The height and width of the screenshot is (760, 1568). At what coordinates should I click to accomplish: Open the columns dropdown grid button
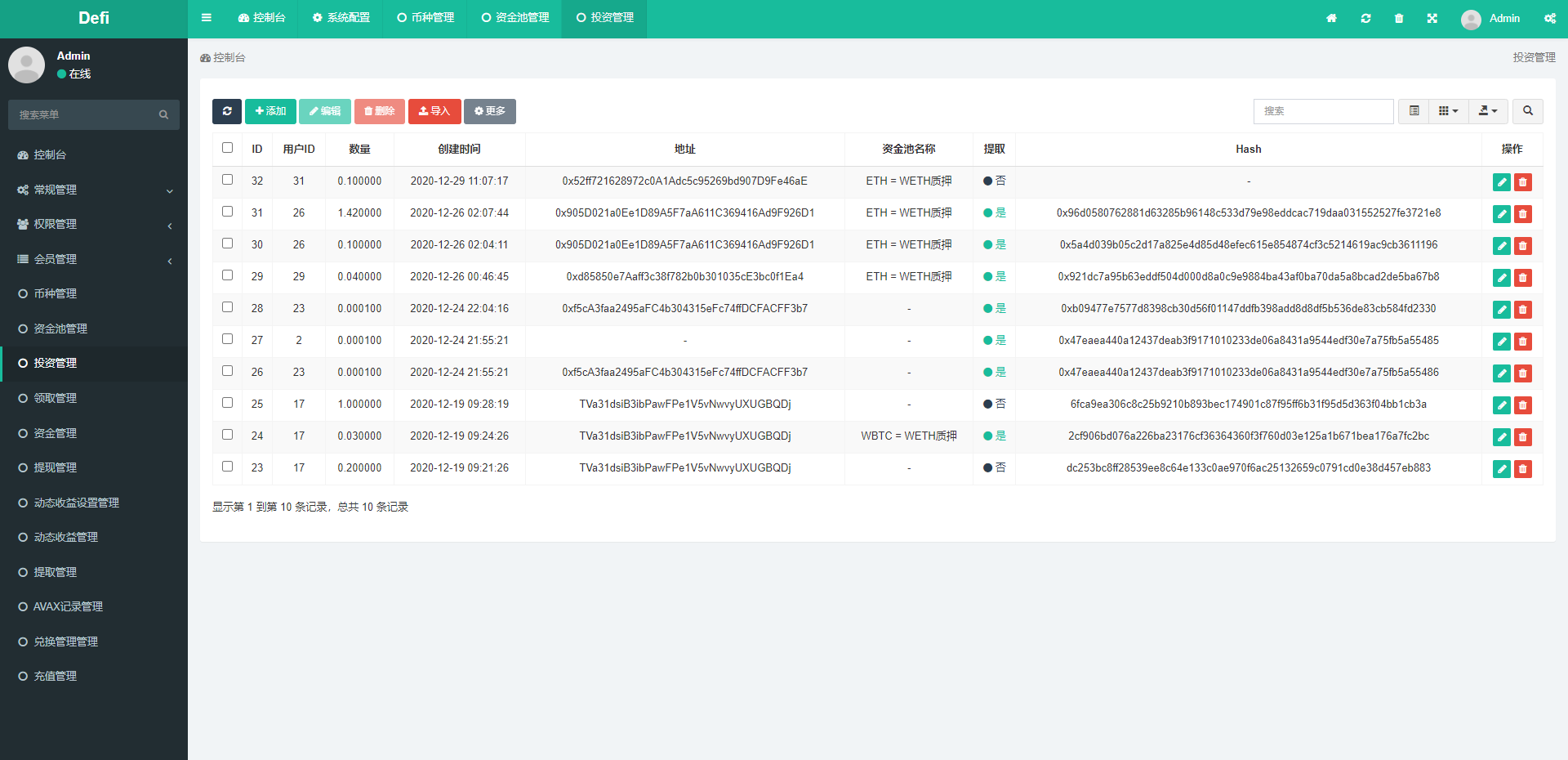(1449, 111)
